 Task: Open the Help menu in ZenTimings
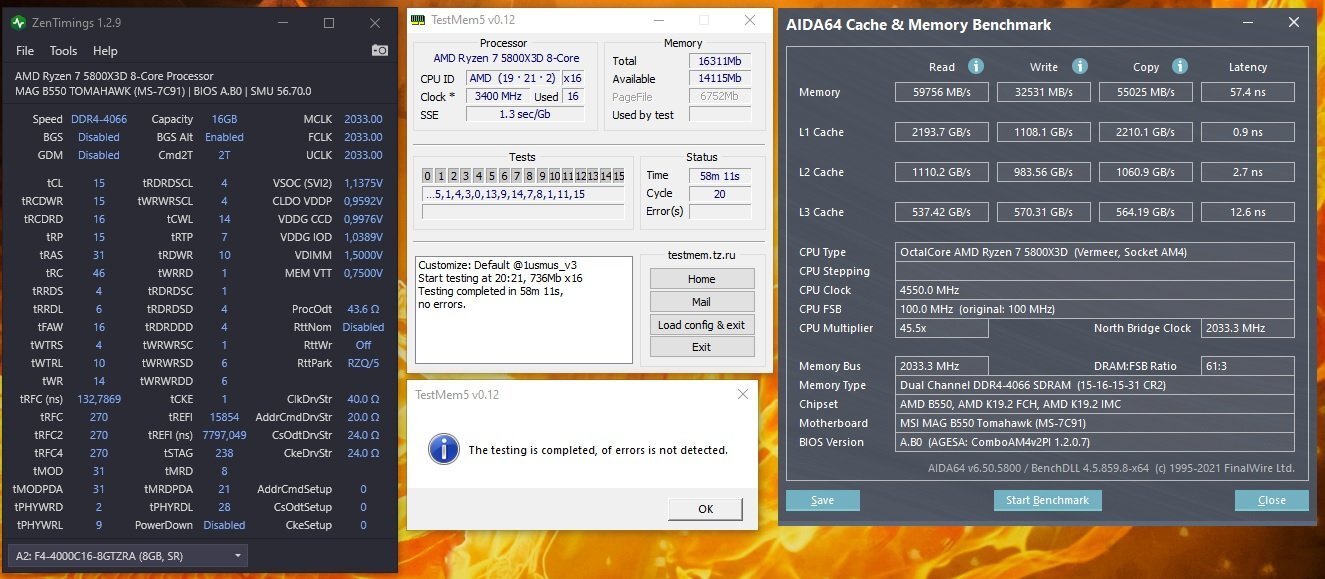coord(105,51)
